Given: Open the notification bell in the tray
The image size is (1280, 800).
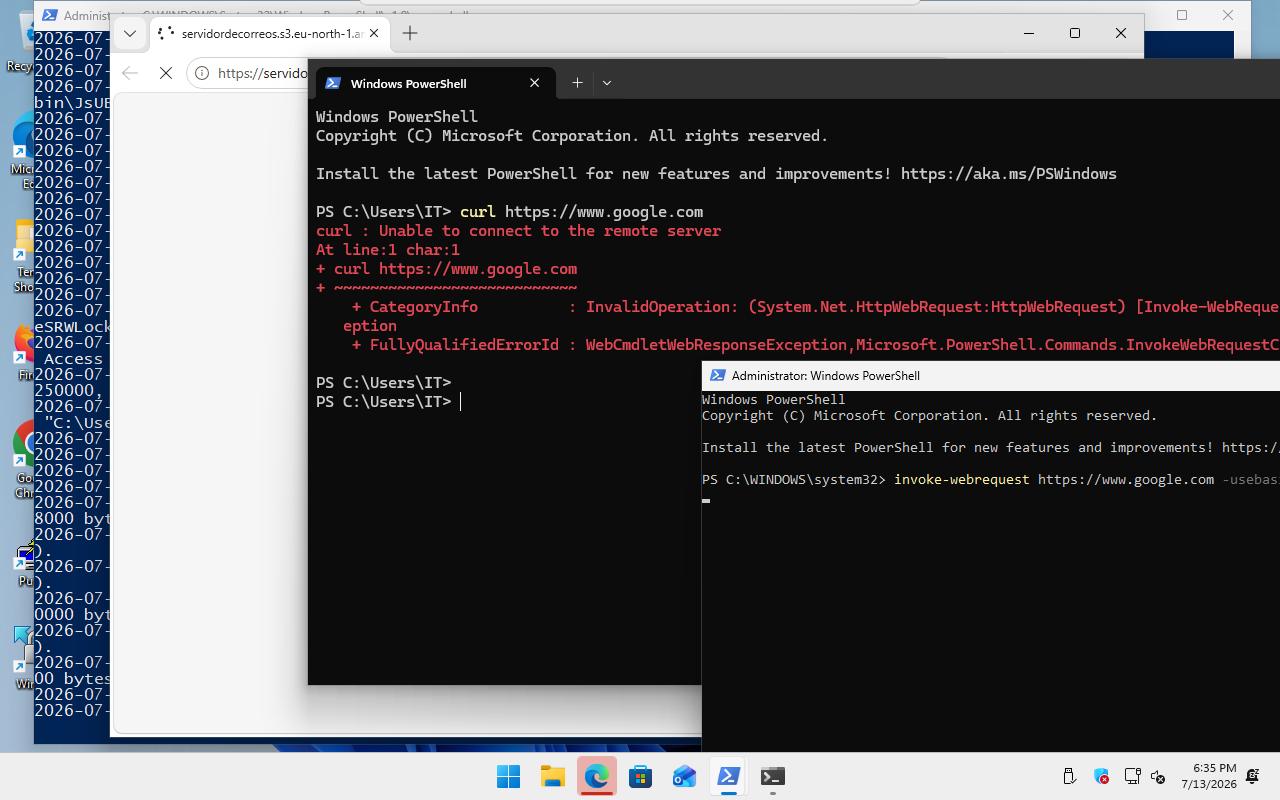Looking at the screenshot, I should 1254,776.
